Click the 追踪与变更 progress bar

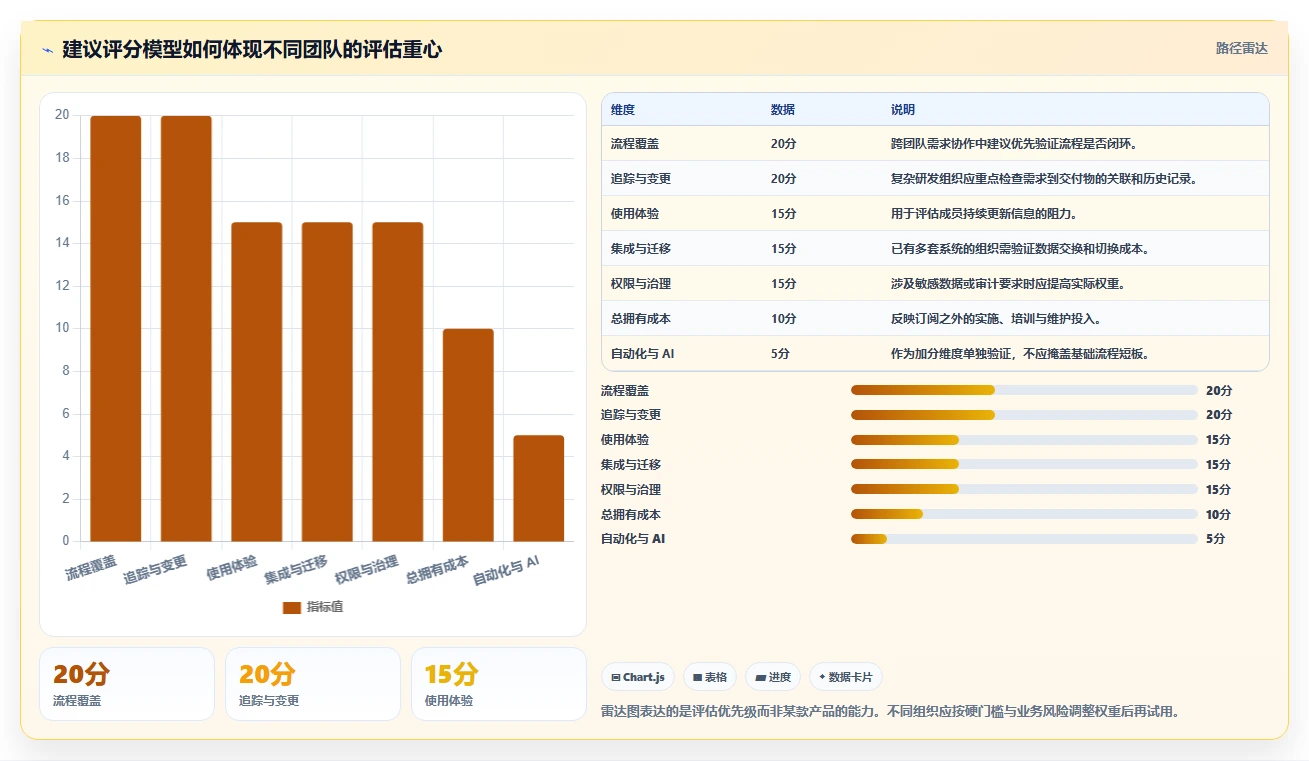point(1024,415)
